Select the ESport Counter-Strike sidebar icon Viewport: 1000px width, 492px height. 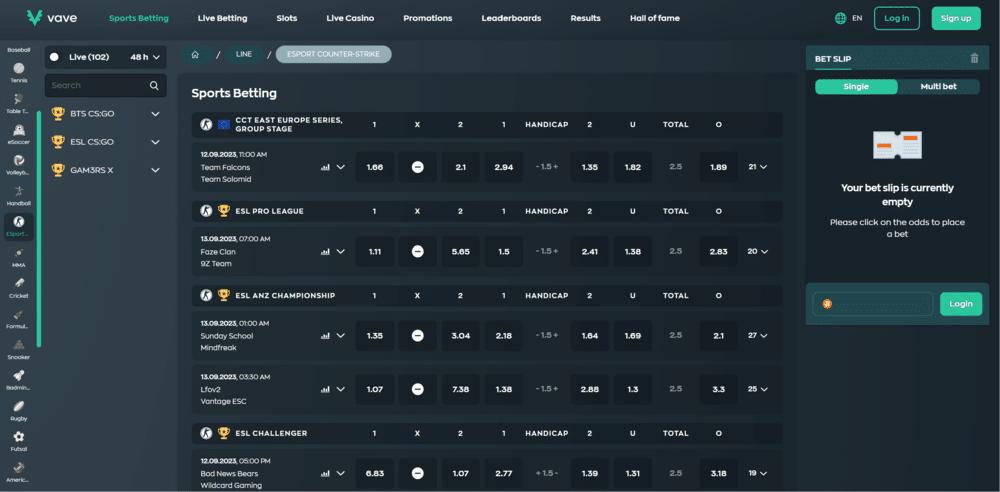point(18,221)
